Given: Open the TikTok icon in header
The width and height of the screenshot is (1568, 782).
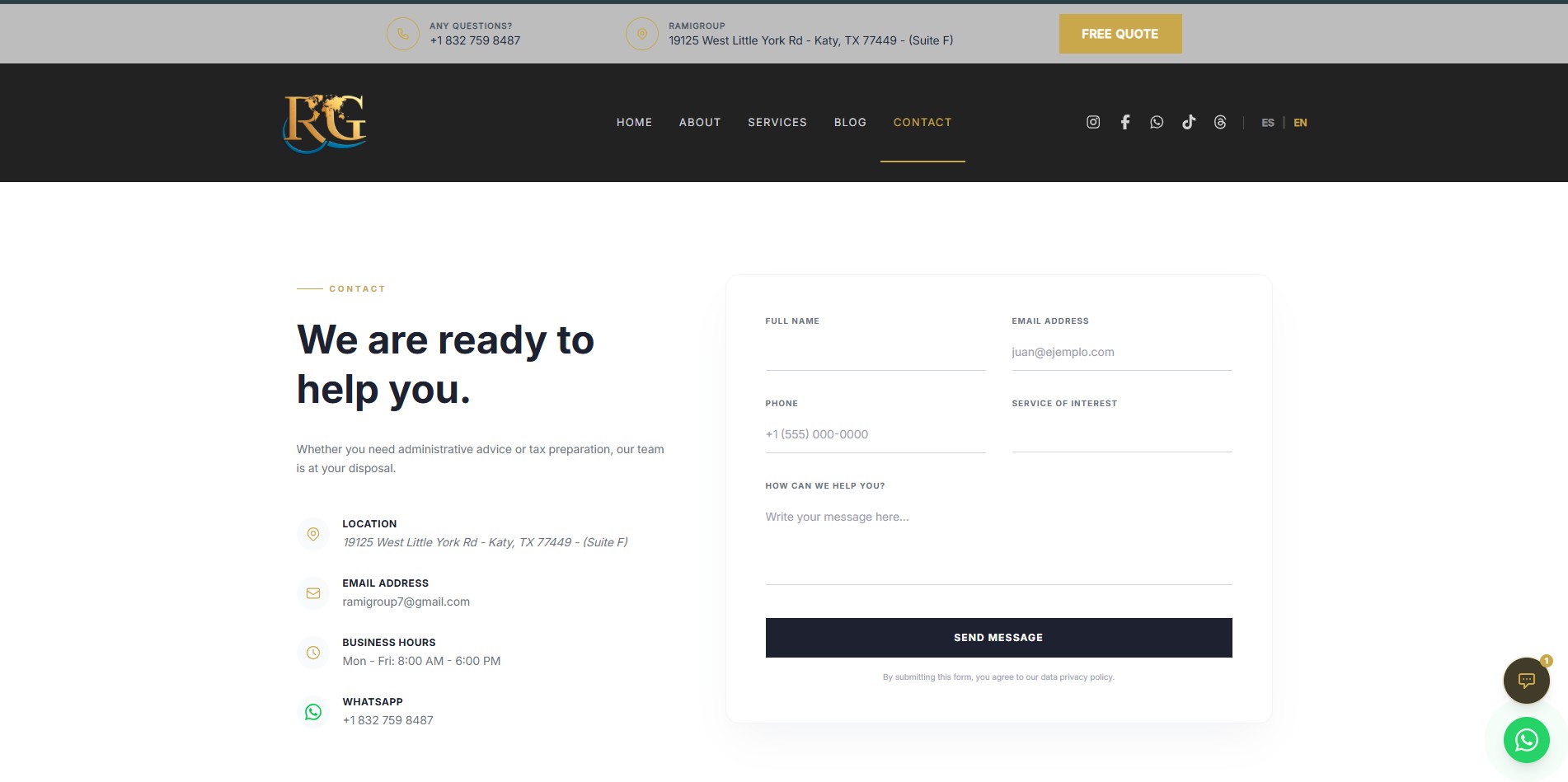Looking at the screenshot, I should click(x=1189, y=122).
